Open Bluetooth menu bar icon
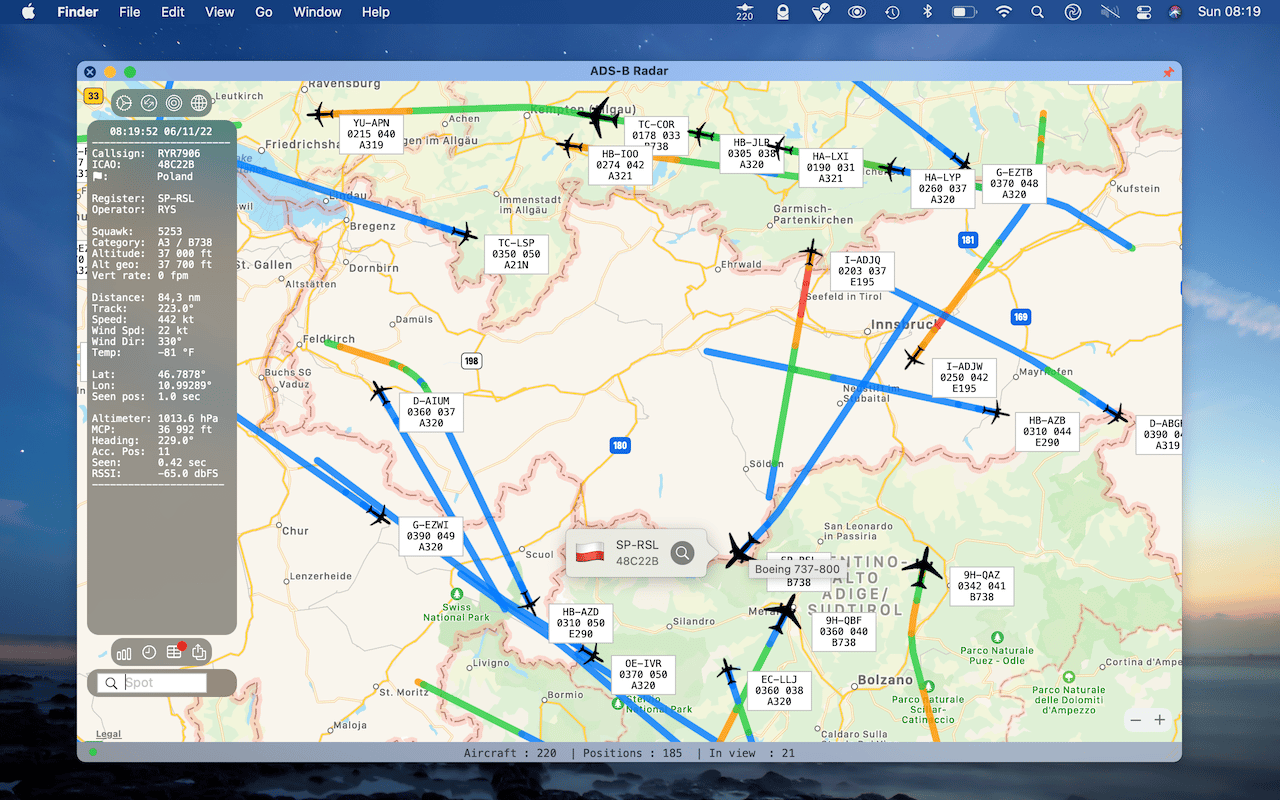The image size is (1280, 800). [x=927, y=12]
